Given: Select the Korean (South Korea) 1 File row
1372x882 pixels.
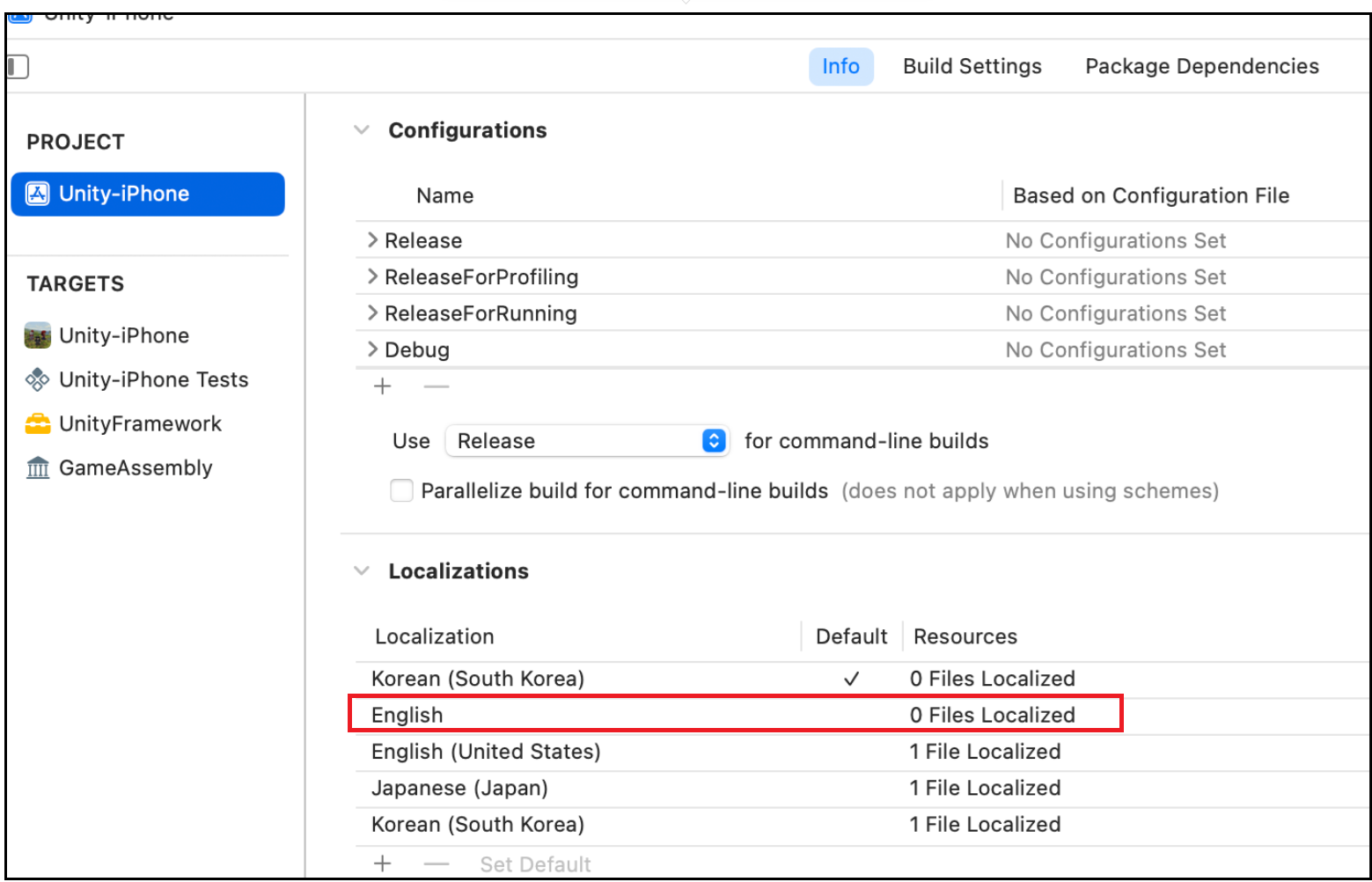Looking at the screenshot, I should 862,825.
